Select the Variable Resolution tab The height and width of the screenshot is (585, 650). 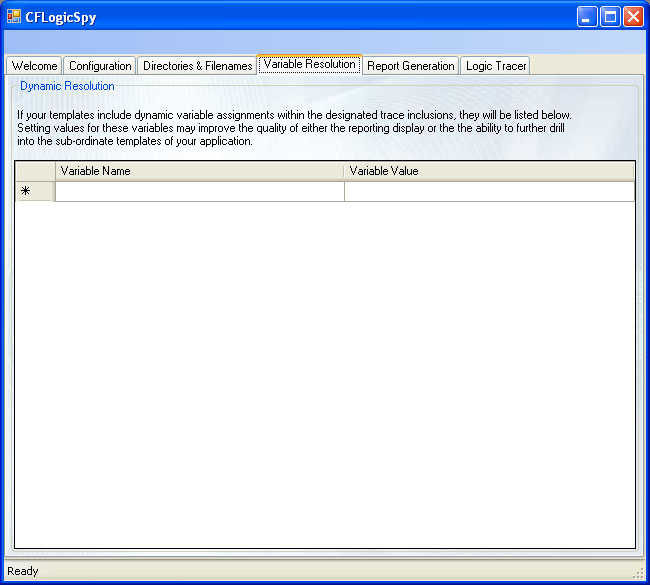pos(310,65)
